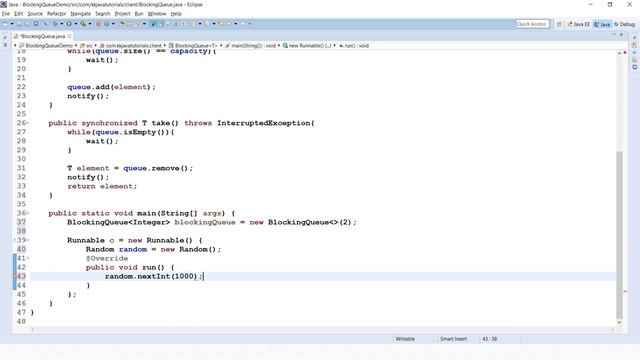Open the New Java Class dropdown arrow
The height and width of the screenshot is (360, 640).
(113, 24)
